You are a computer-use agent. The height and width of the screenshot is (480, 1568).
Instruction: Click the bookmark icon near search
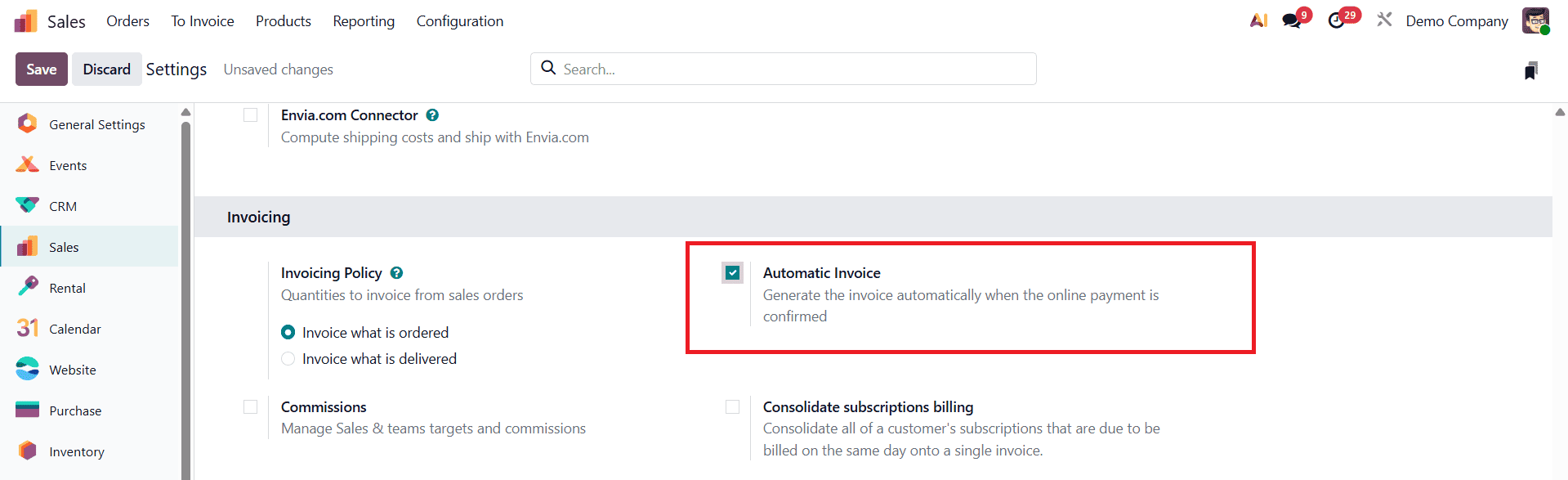(1531, 70)
